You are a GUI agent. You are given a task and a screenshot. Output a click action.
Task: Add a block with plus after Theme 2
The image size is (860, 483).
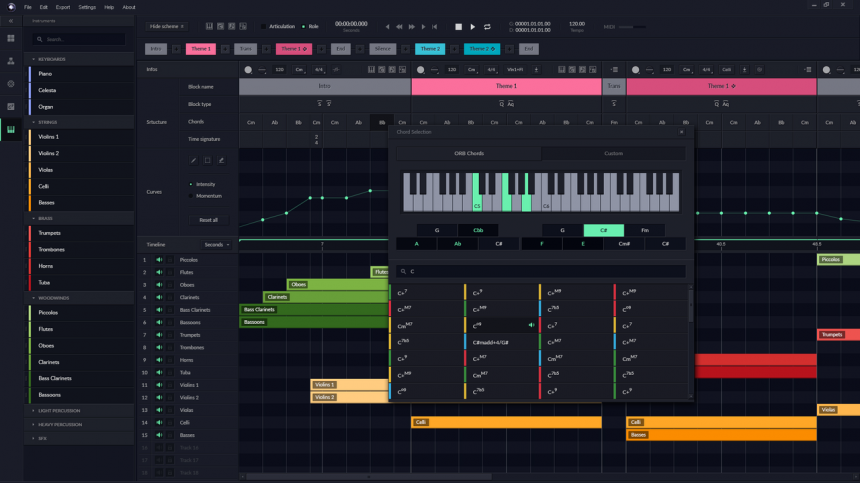pyautogui.click(x=455, y=49)
